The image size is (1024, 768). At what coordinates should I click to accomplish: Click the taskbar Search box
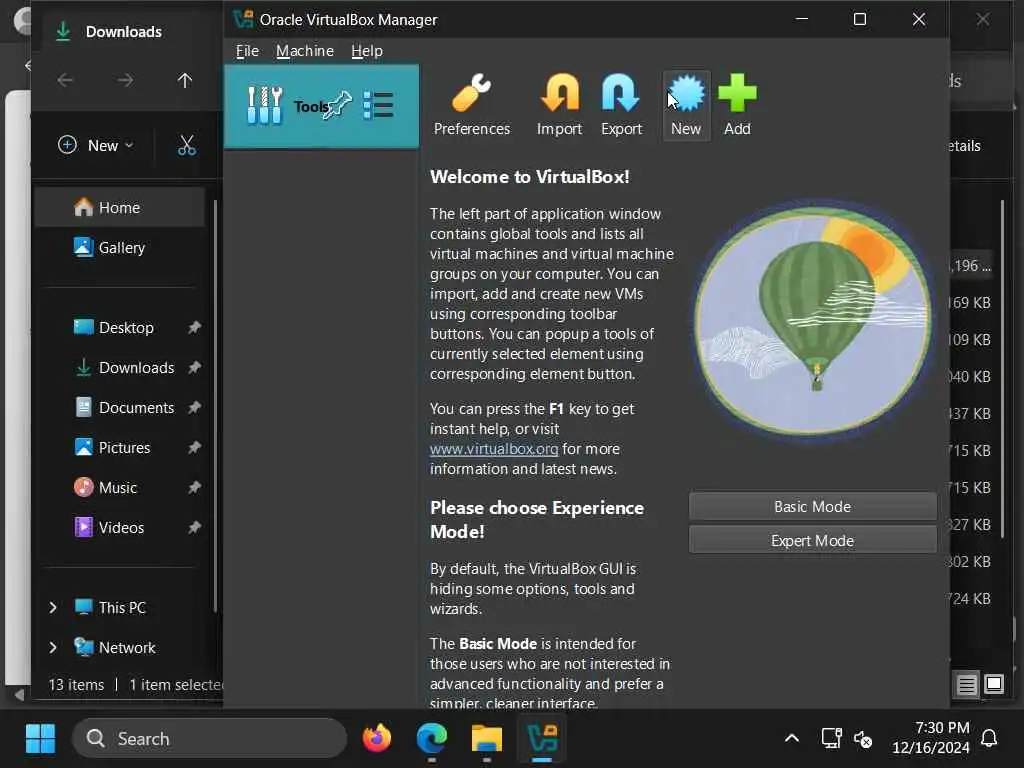pos(209,739)
